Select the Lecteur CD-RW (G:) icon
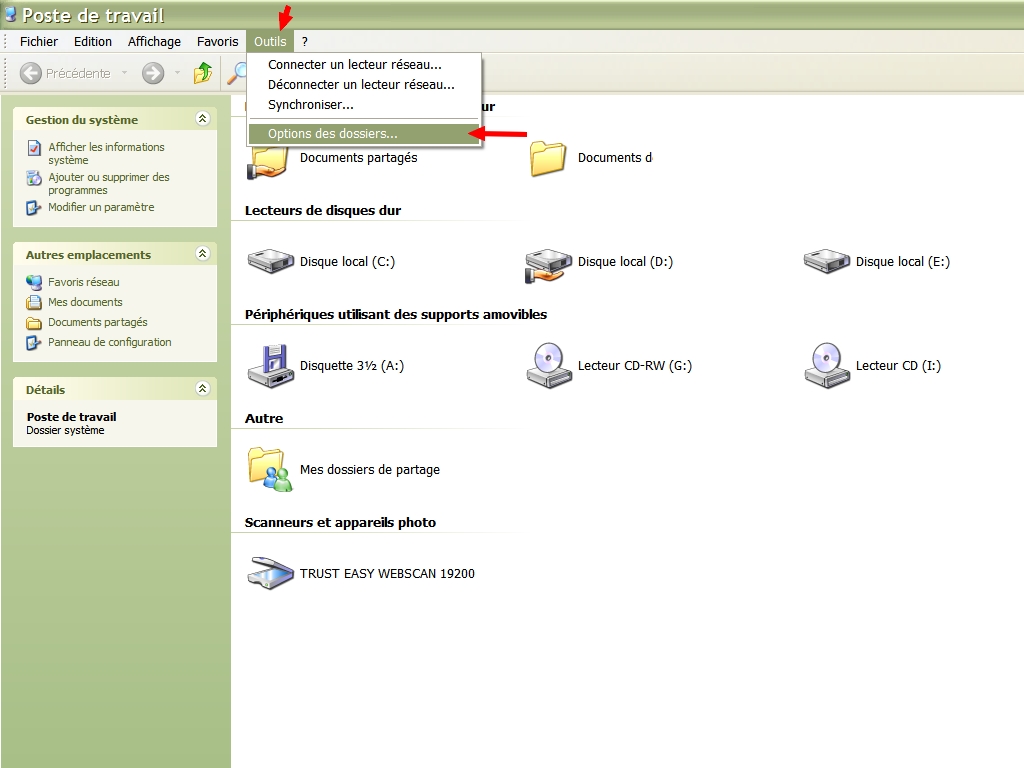This screenshot has height=768, width=1024. click(x=548, y=366)
